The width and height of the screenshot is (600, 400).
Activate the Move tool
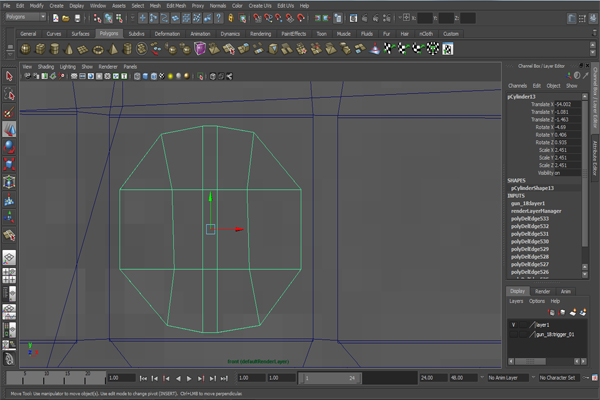click(9, 129)
